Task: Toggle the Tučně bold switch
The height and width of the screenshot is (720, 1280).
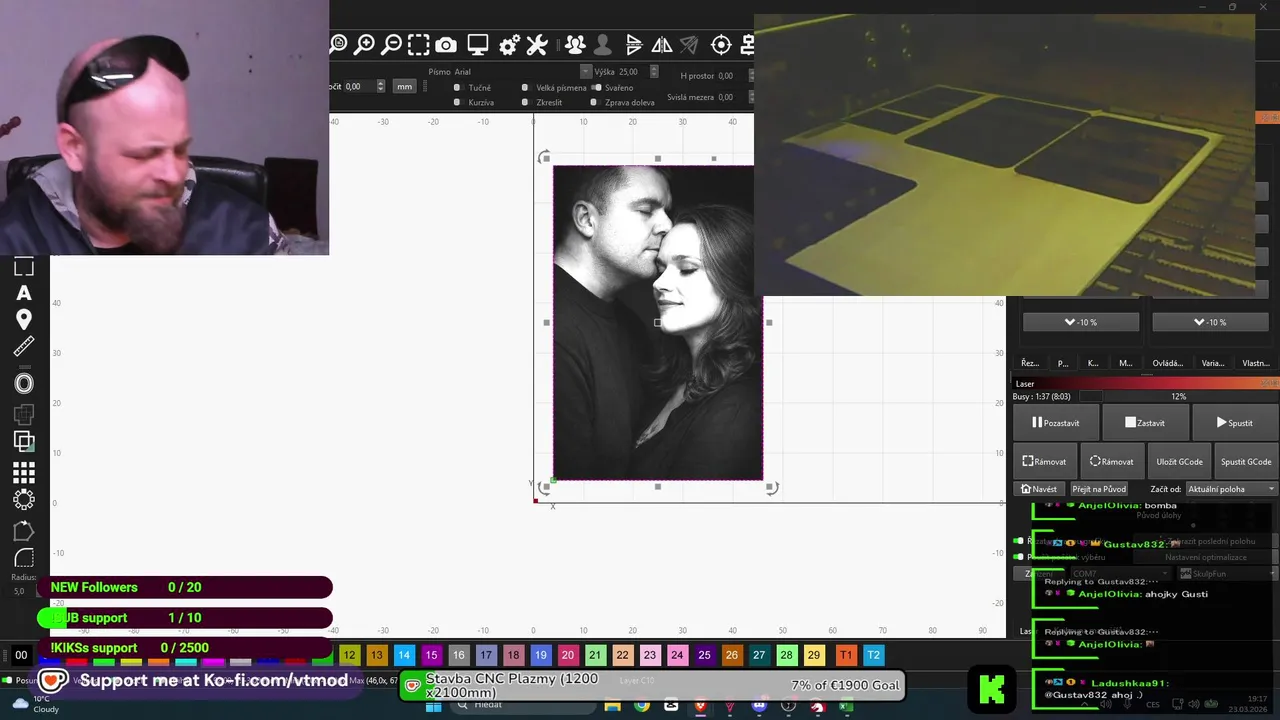Action: coord(458,88)
